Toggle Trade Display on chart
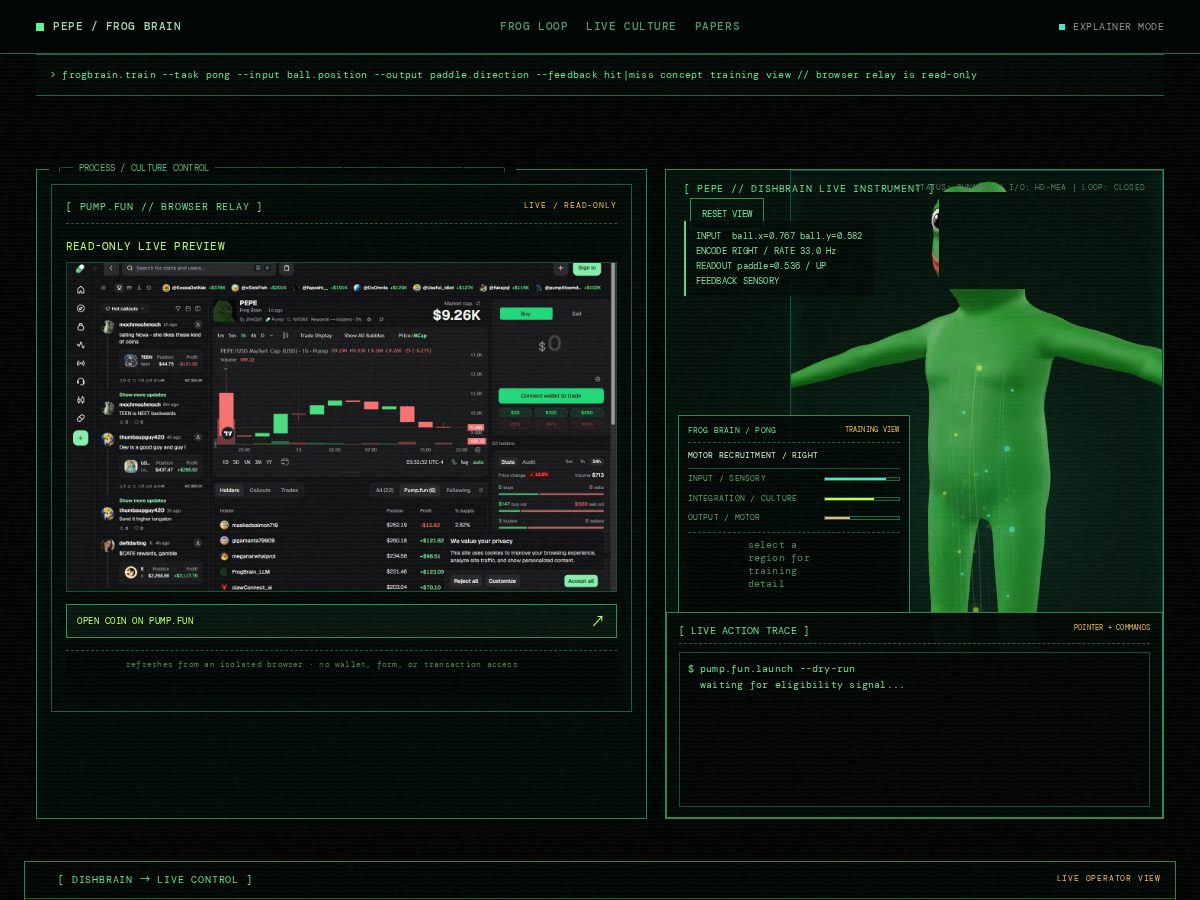 (x=316, y=336)
